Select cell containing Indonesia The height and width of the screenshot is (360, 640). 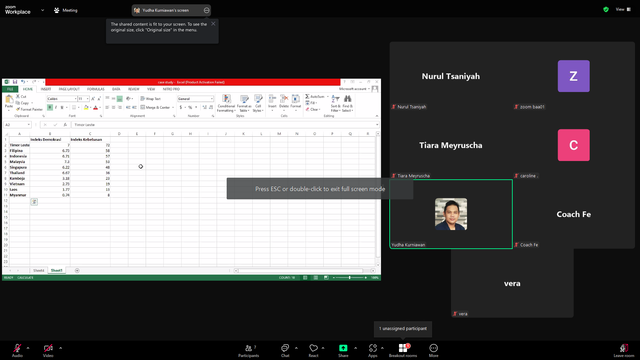[19, 156]
